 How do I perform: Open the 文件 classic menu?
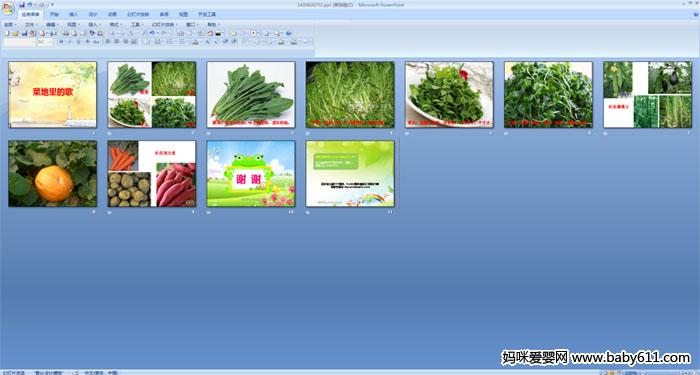click(31, 25)
